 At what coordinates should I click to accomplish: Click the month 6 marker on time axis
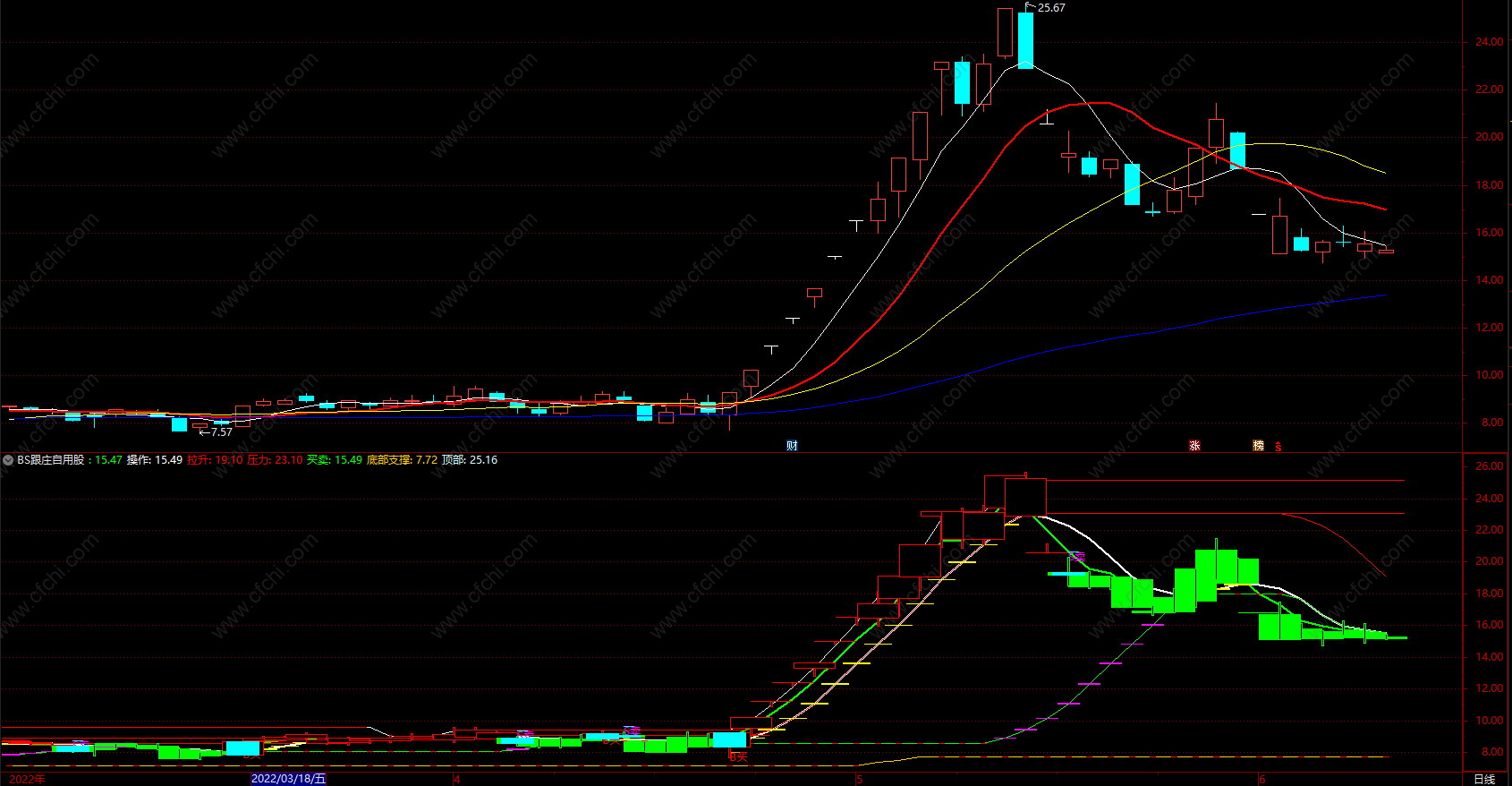tap(1262, 779)
